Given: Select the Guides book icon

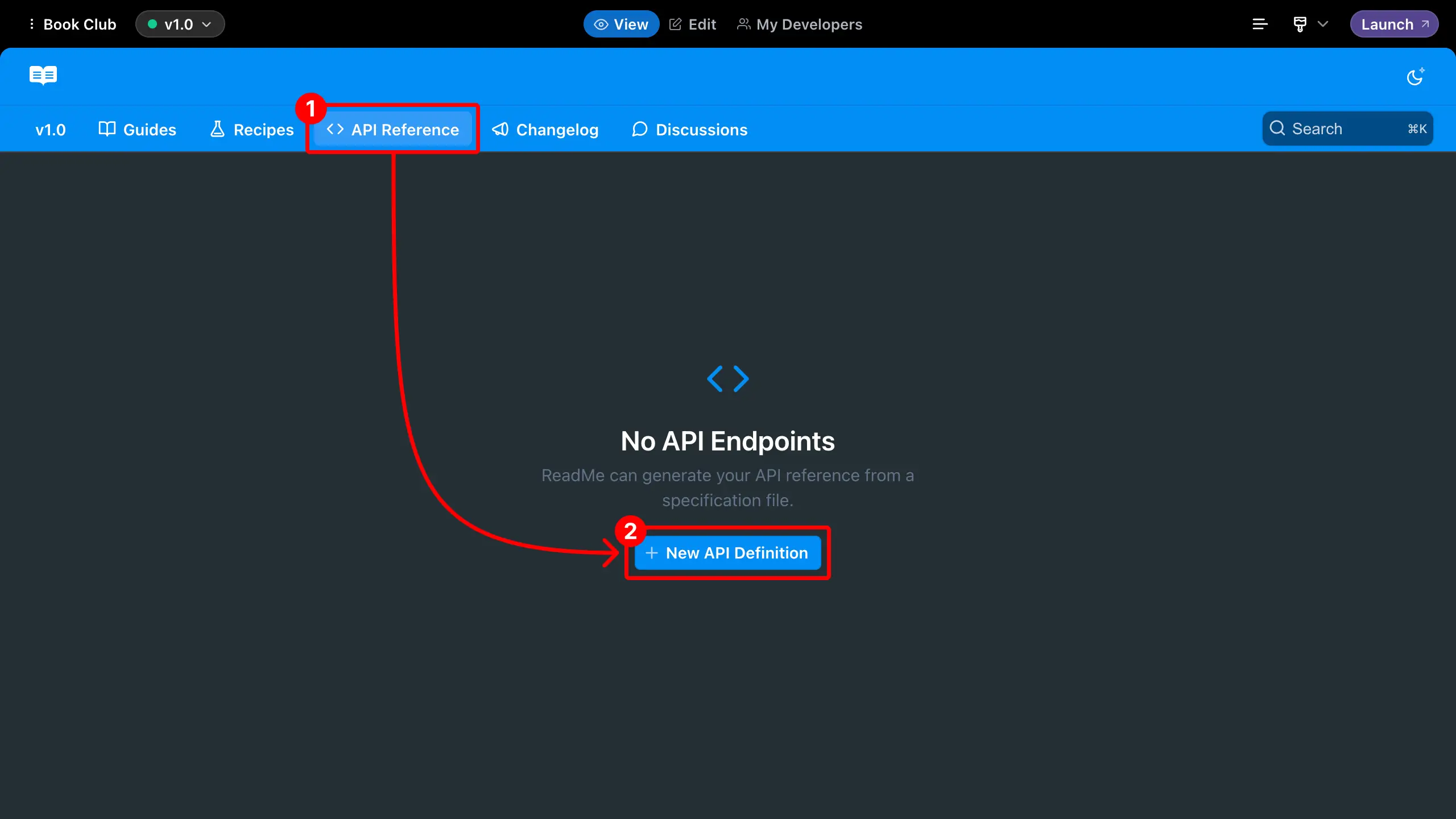Looking at the screenshot, I should coord(106,129).
